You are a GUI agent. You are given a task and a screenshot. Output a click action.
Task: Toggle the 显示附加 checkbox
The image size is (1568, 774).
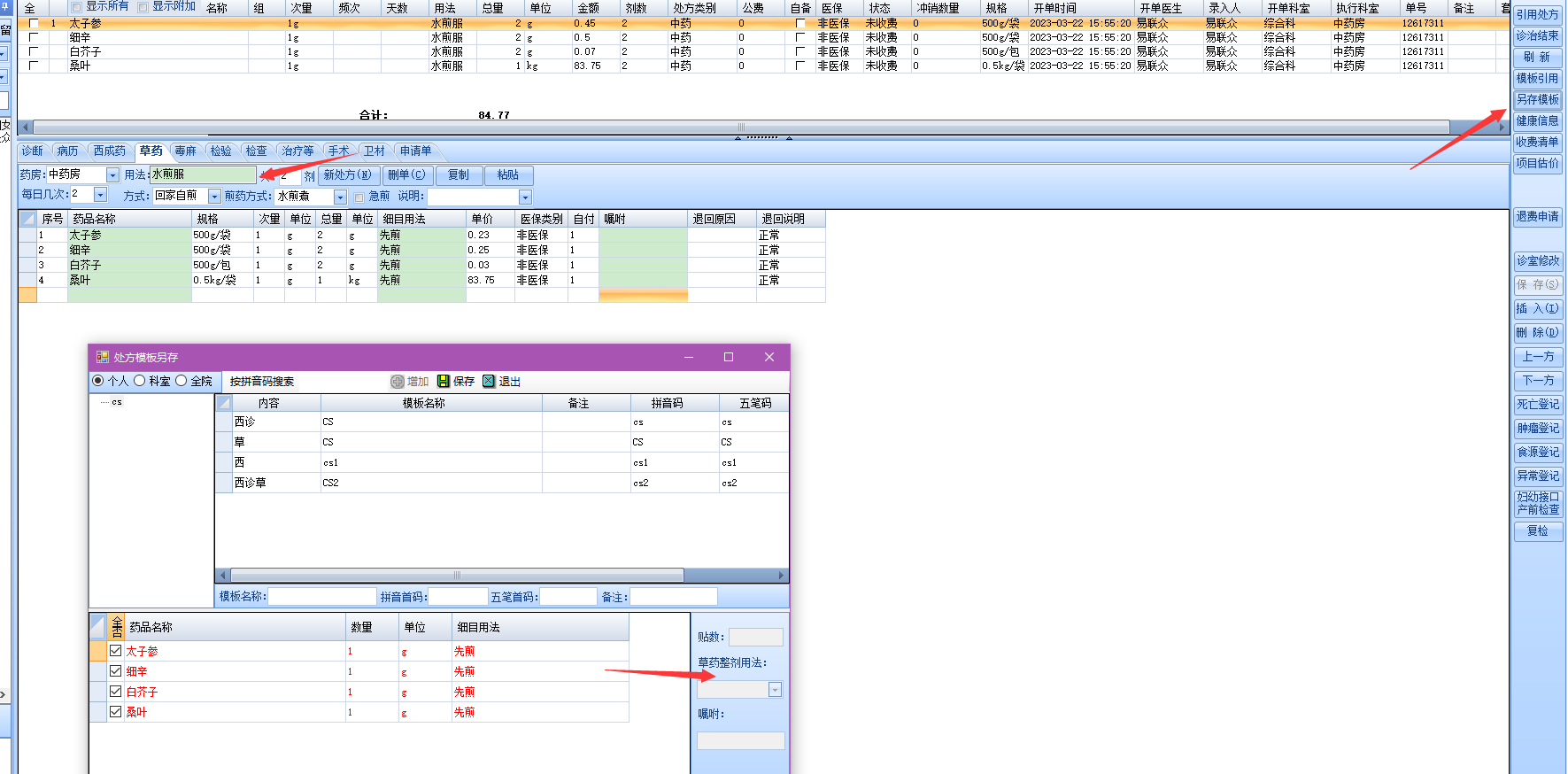[143, 7]
